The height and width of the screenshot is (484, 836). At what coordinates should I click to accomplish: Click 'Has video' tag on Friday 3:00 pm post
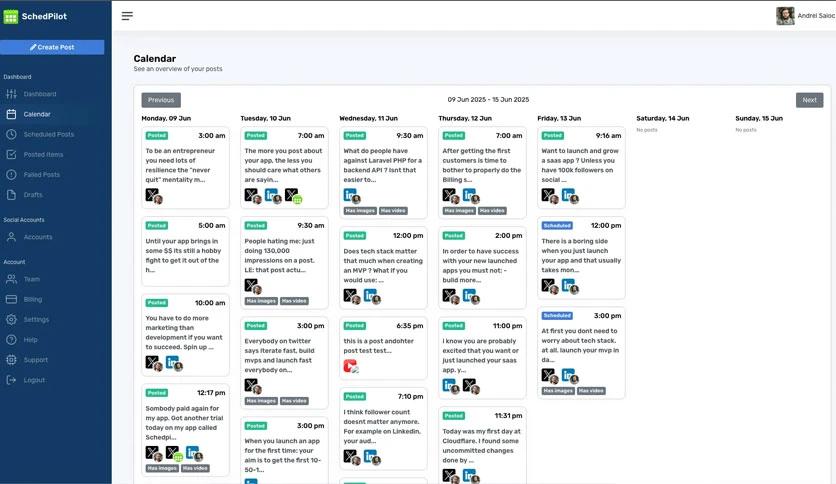tap(591, 391)
